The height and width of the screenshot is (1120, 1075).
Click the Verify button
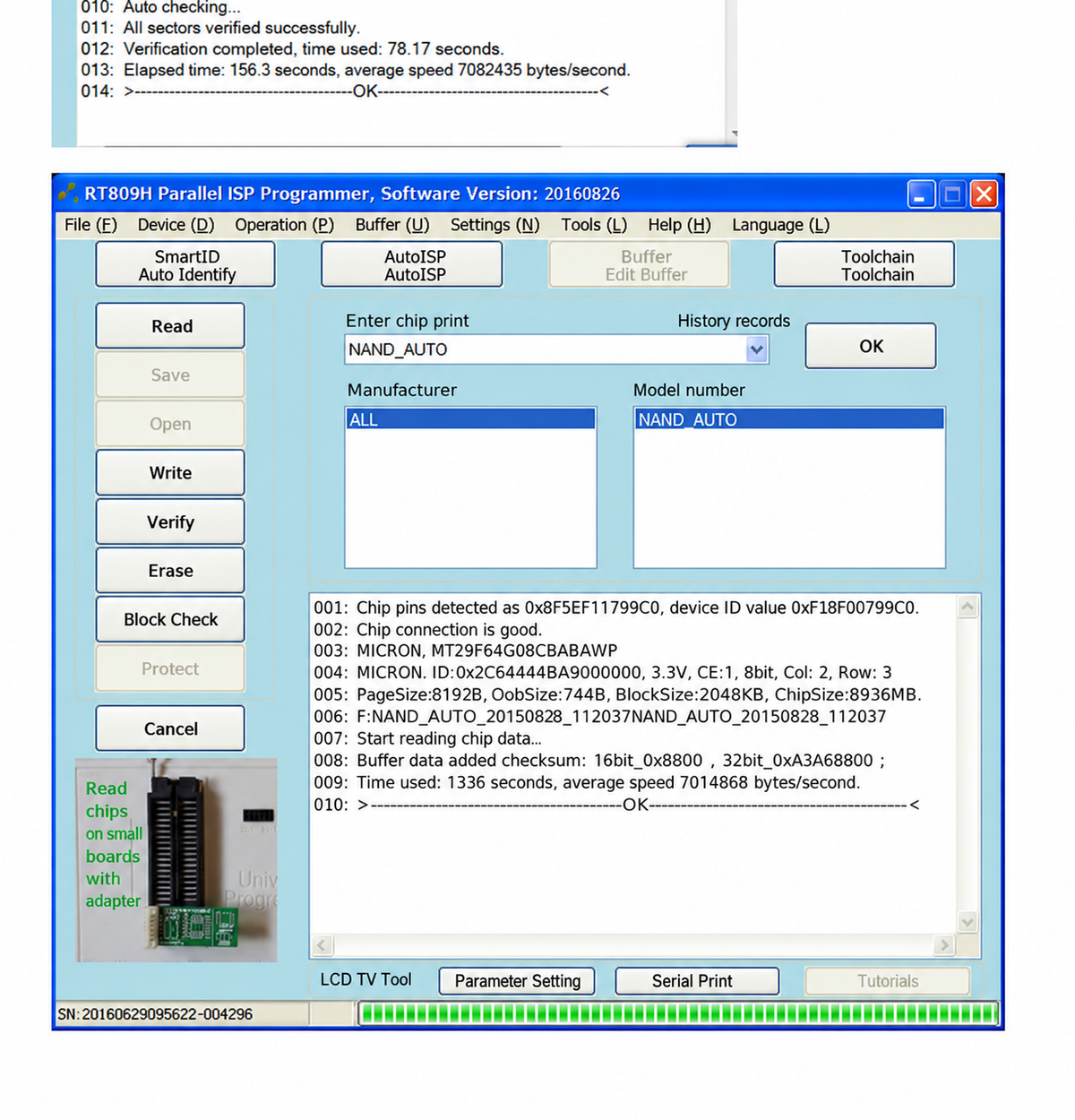(170, 521)
